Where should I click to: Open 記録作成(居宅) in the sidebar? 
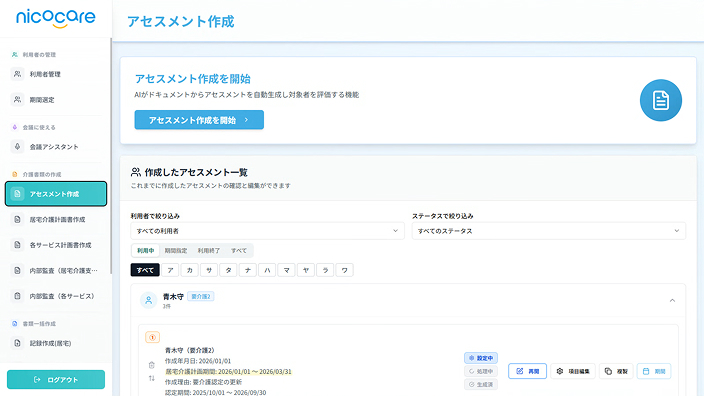56,343
